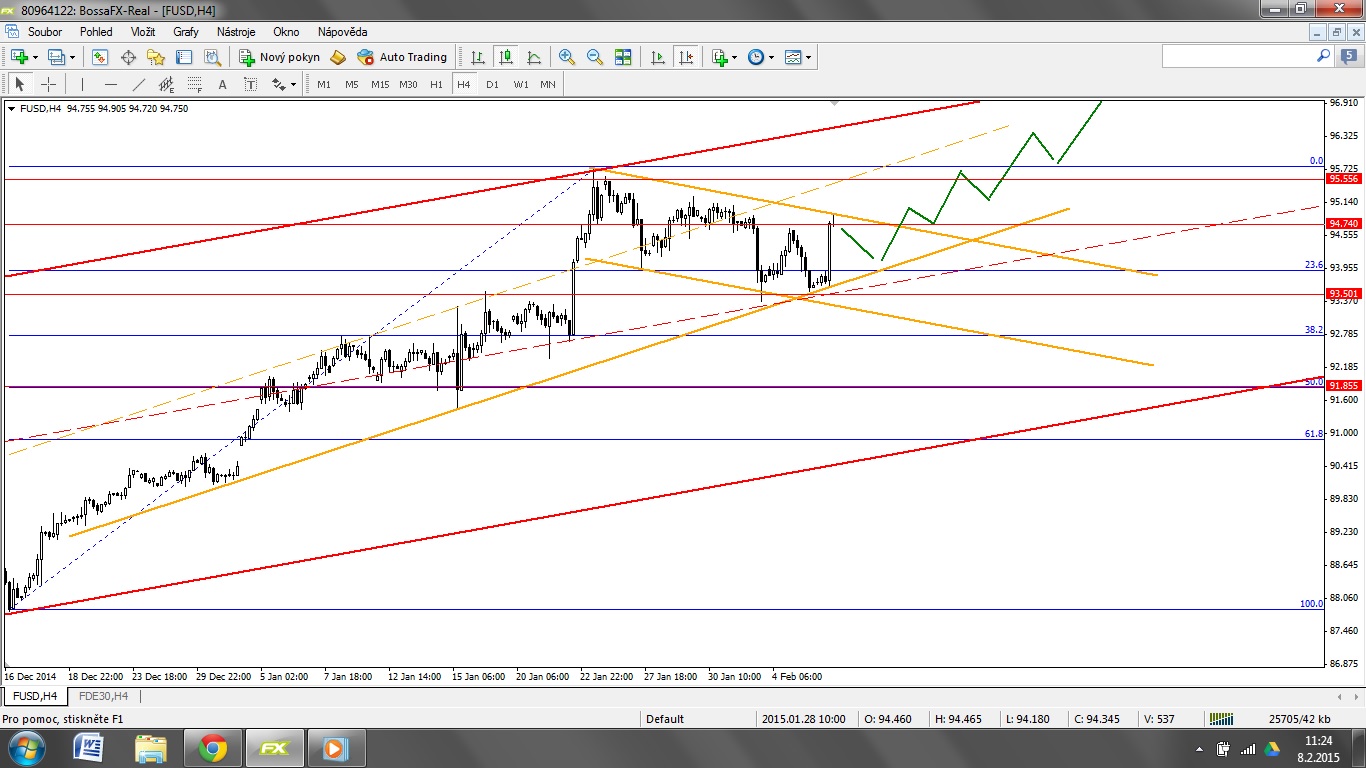The image size is (1366, 768).
Task: Click the connection status 25705/42 kb
Action: (1299, 719)
